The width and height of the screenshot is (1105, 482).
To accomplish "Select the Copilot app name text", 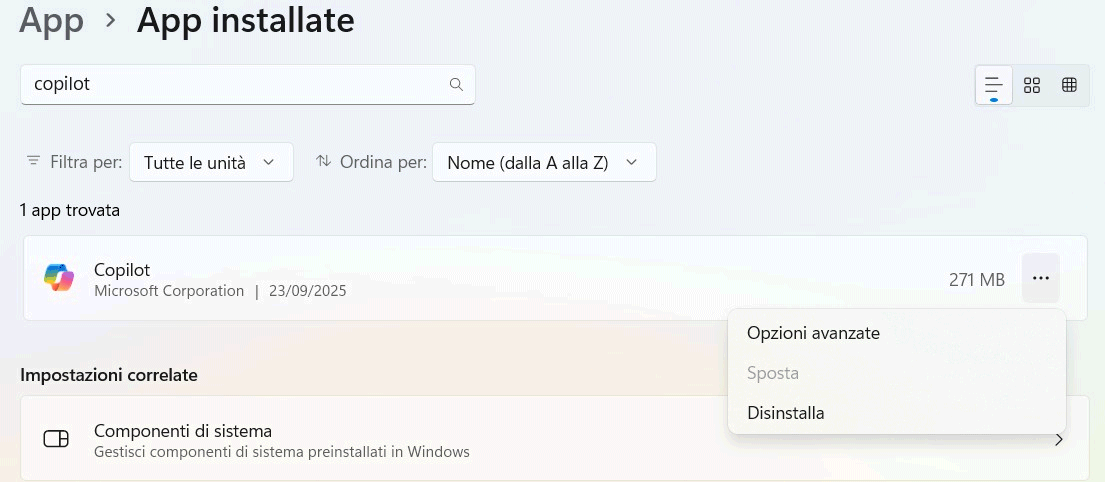I will [122, 269].
